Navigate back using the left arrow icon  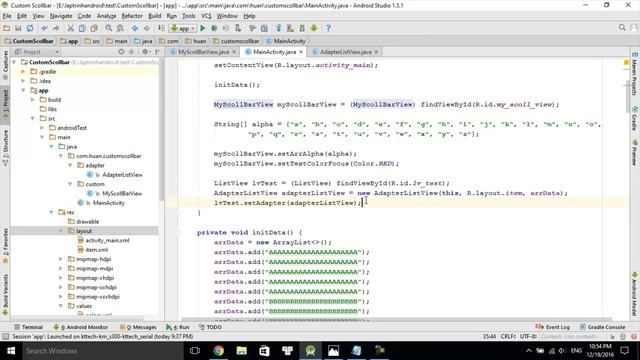click(135, 28)
